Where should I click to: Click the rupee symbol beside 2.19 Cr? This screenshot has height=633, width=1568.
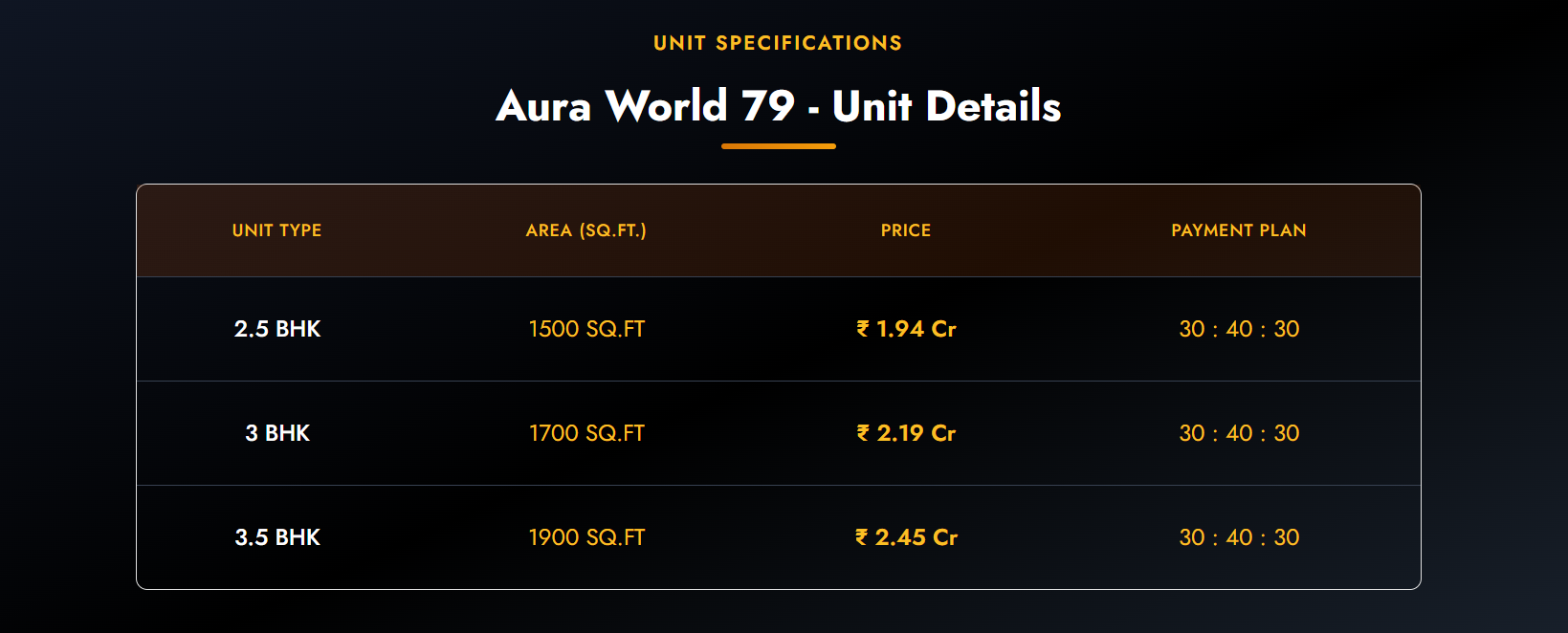point(863,433)
